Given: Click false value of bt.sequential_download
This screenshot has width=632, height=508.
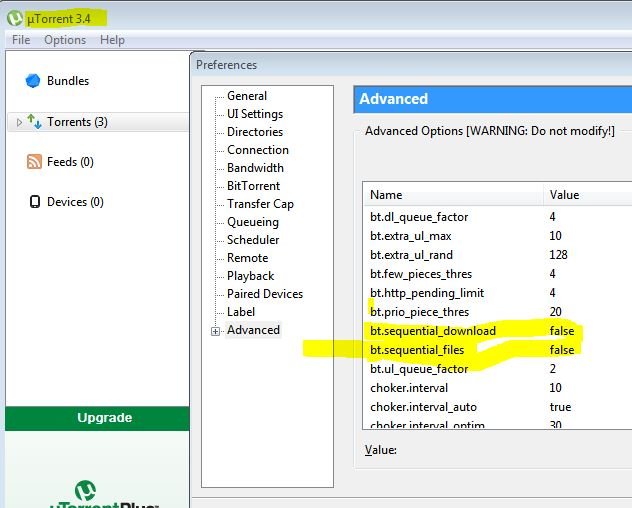Looking at the screenshot, I should click(x=562, y=331).
